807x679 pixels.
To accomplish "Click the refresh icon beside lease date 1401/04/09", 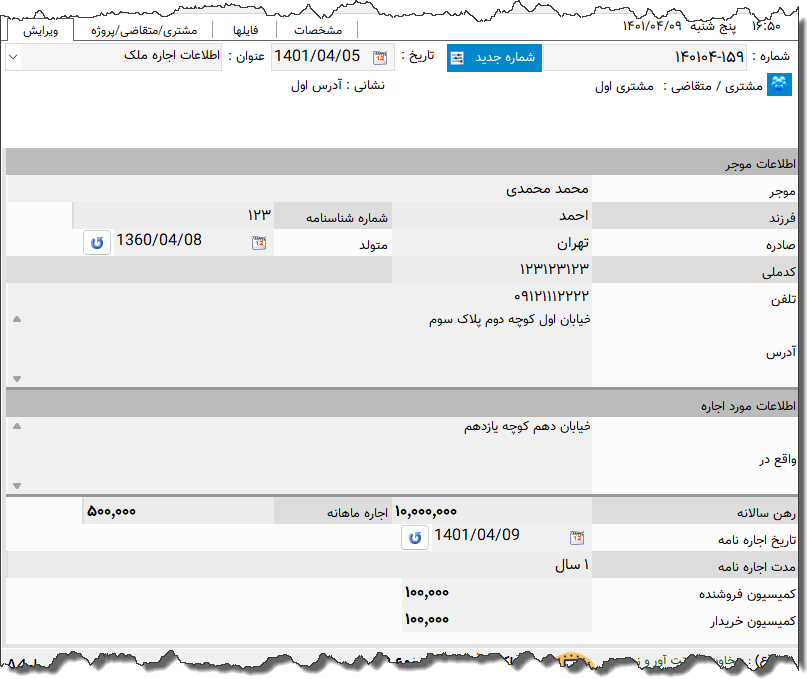I will coord(416,537).
